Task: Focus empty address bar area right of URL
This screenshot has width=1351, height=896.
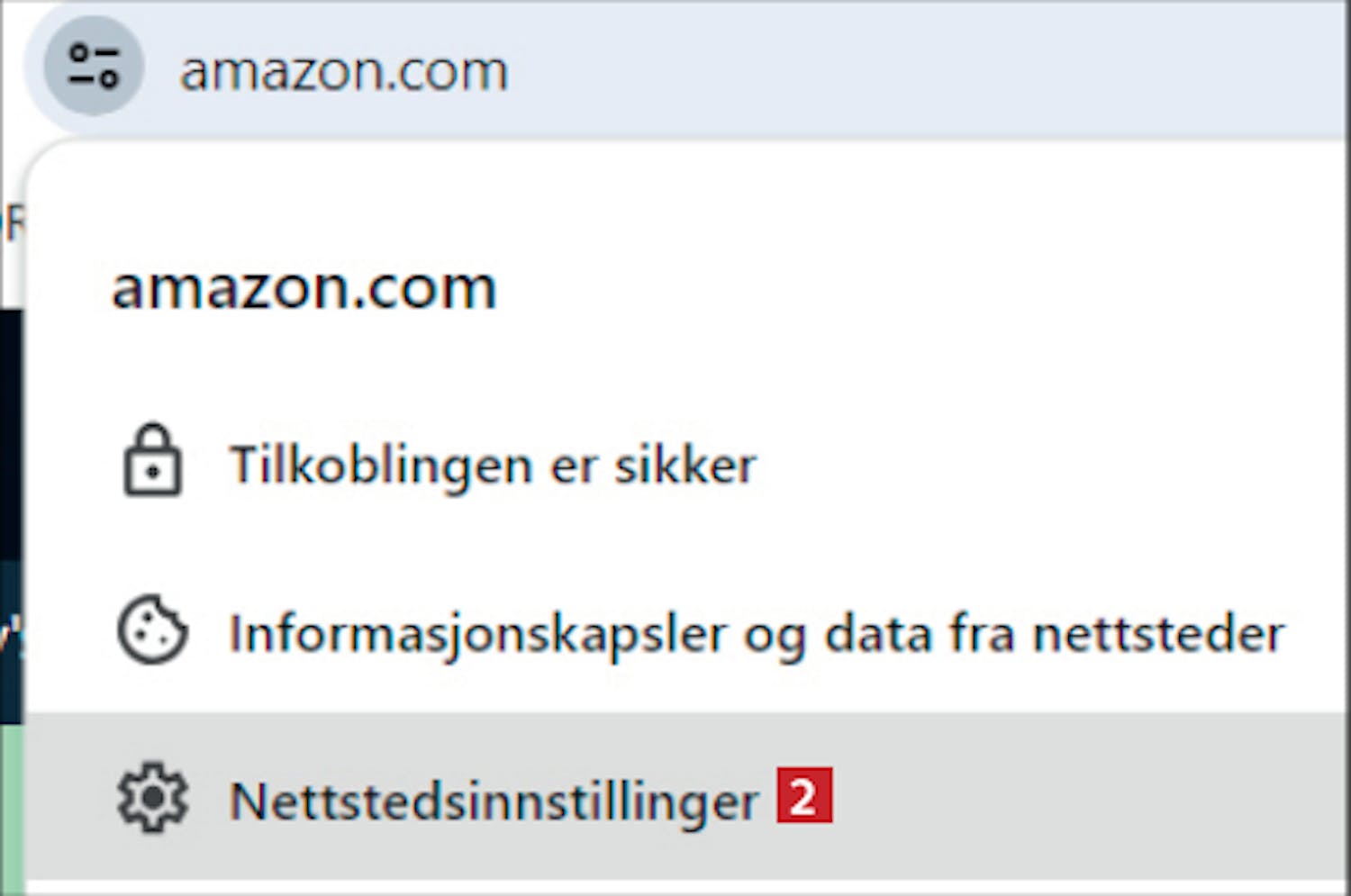Action: point(928,70)
